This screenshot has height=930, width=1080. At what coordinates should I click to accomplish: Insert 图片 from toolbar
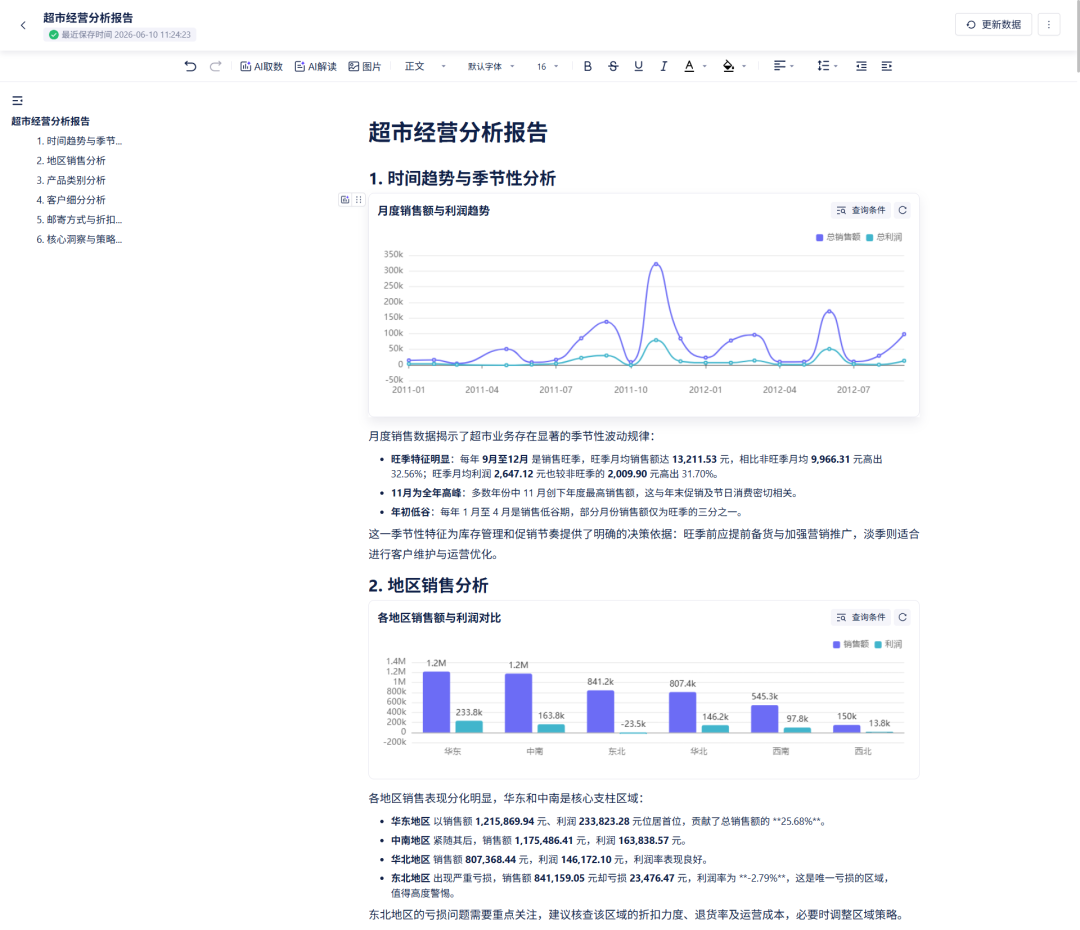point(365,66)
